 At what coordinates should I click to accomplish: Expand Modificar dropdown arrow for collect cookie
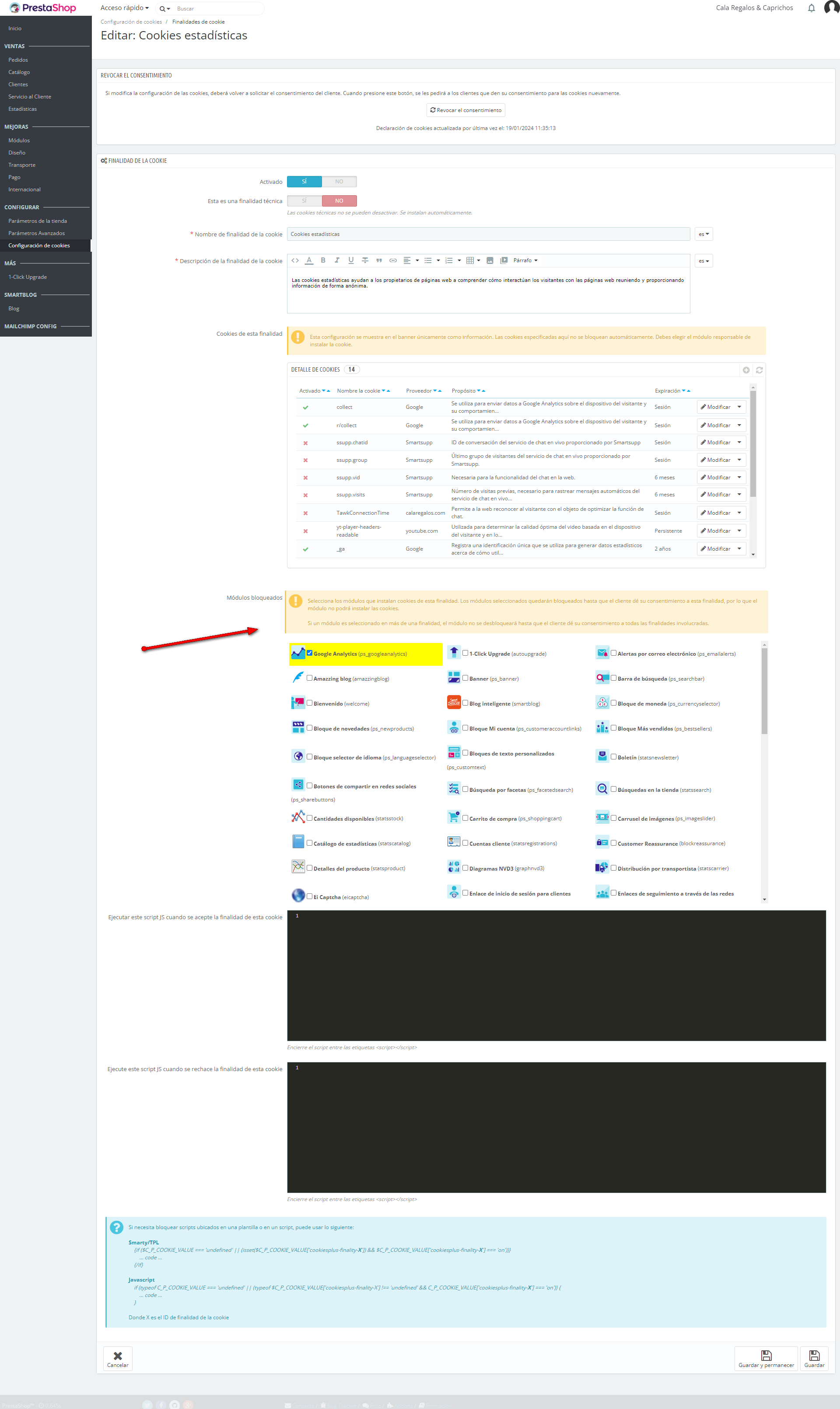739,407
